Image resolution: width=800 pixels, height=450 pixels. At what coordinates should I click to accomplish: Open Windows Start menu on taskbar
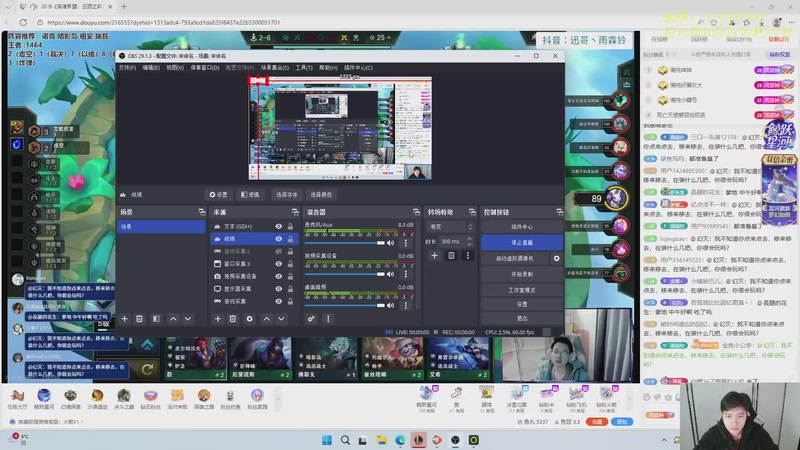[x=327, y=440]
